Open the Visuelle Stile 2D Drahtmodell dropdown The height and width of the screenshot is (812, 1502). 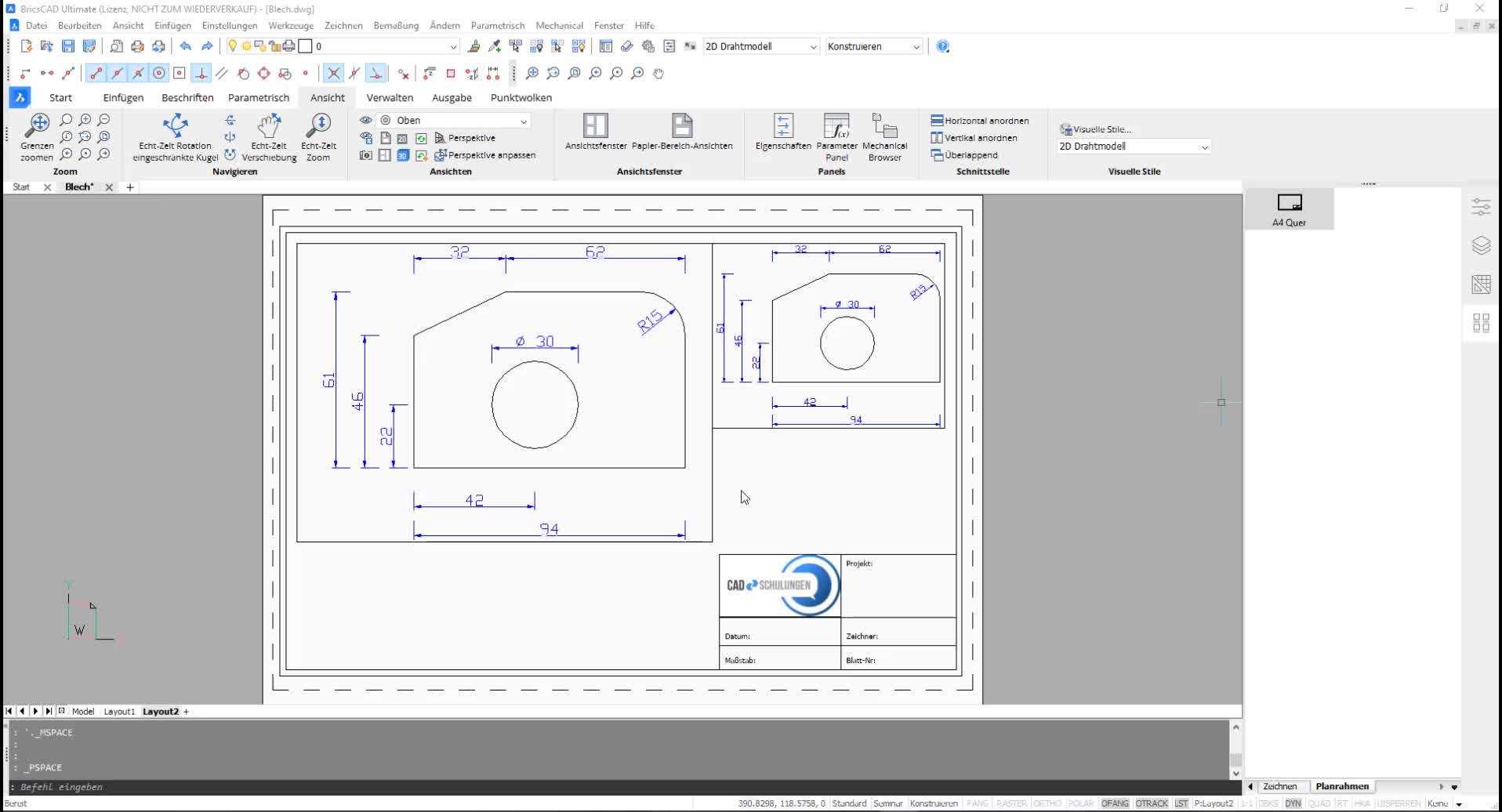pos(1134,147)
